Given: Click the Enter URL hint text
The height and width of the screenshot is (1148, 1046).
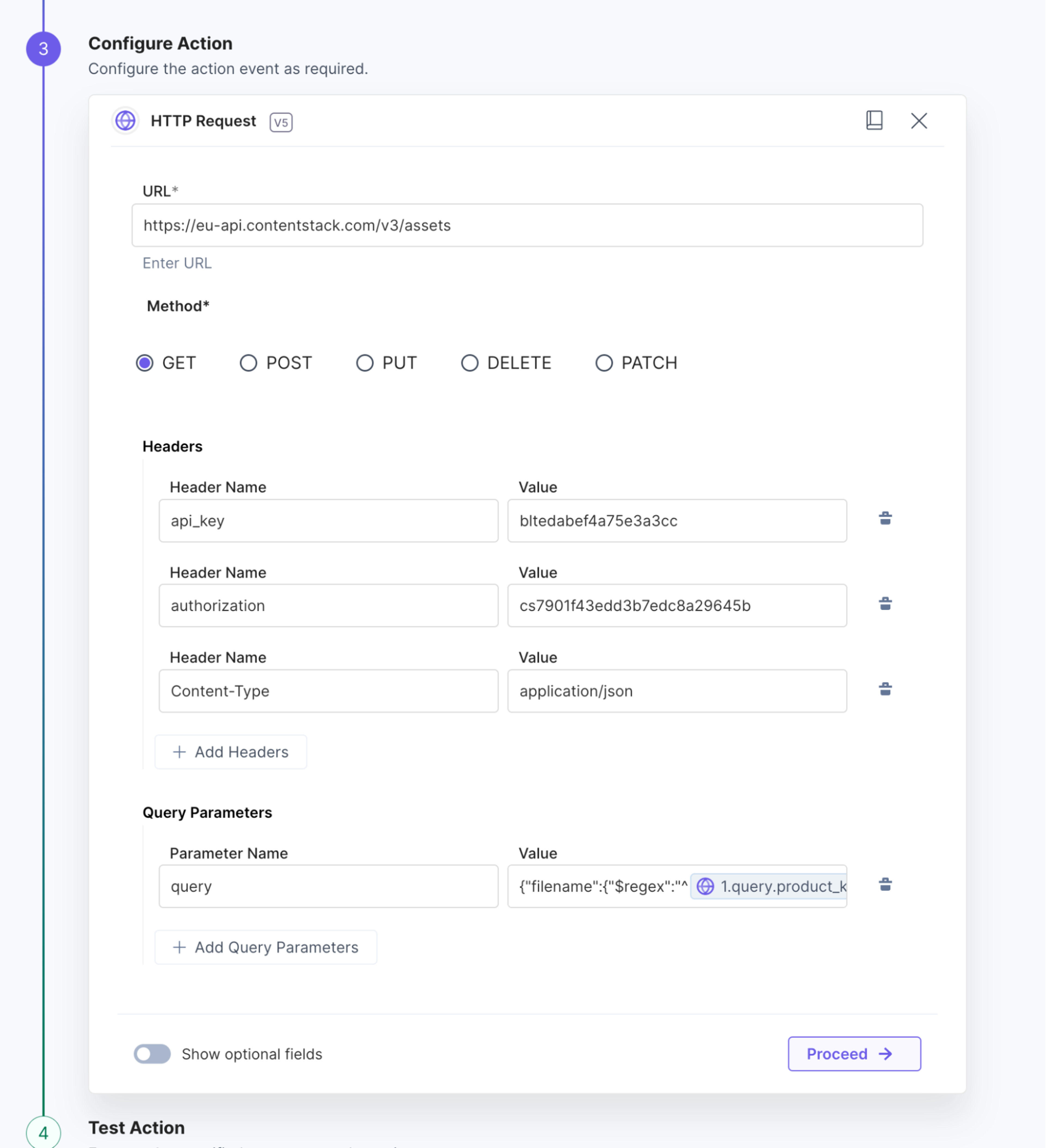Looking at the screenshot, I should click(177, 263).
